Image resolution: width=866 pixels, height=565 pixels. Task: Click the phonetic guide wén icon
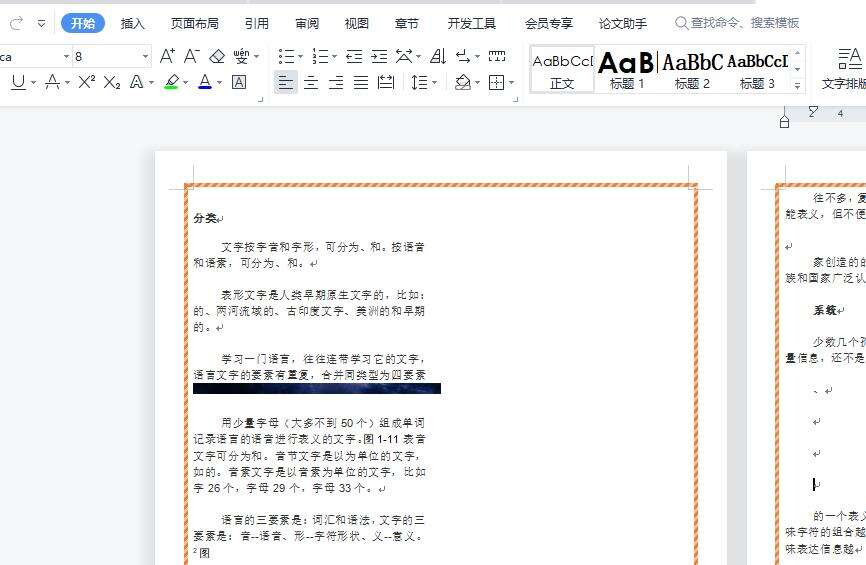241,56
